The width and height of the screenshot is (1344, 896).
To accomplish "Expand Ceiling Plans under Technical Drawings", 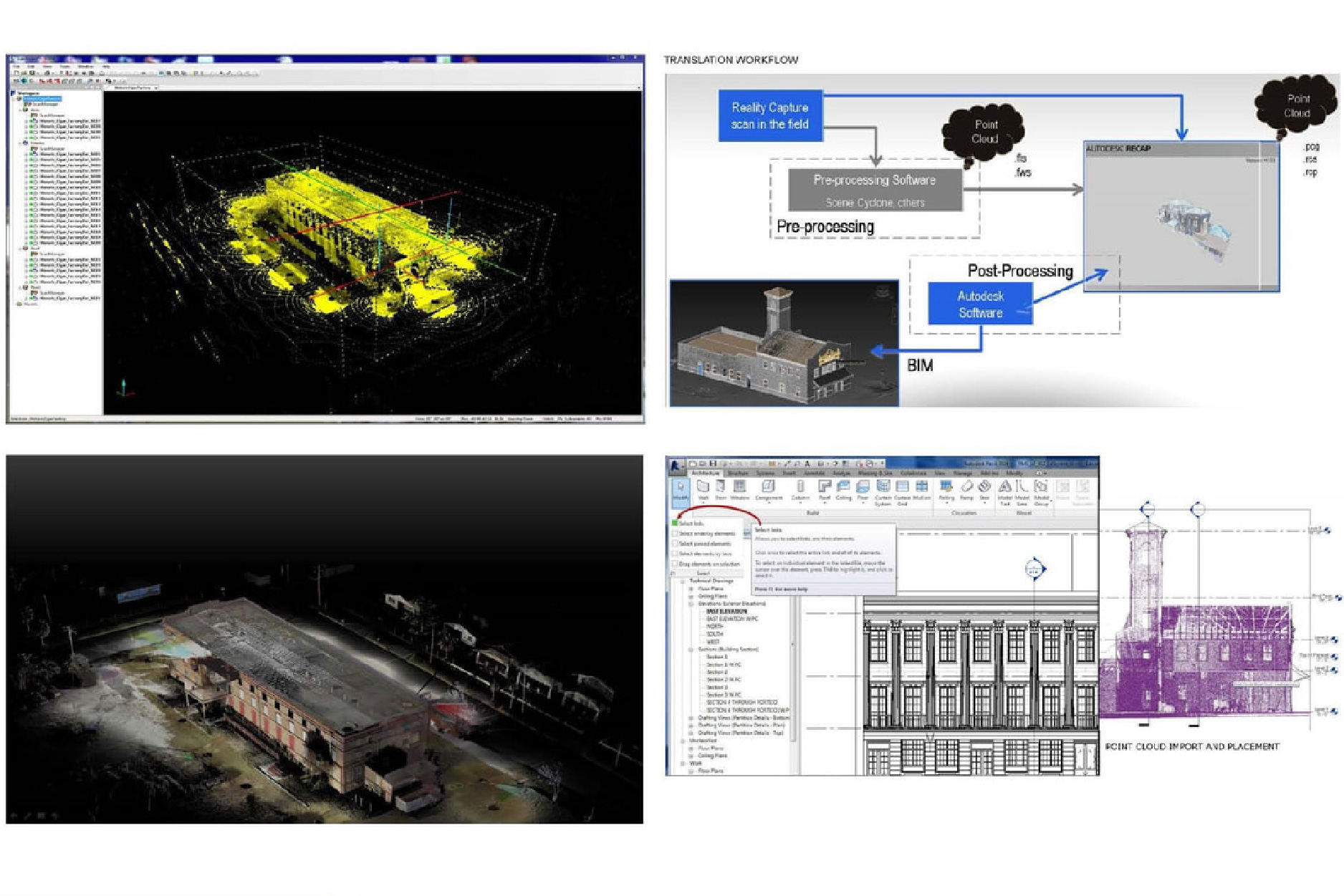I will click(x=691, y=597).
